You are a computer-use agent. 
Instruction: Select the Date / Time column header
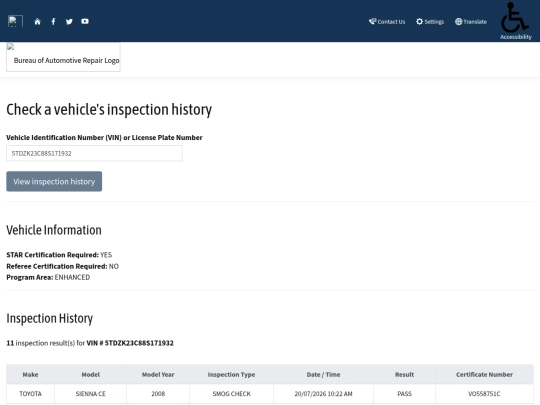pyautogui.click(x=323, y=374)
